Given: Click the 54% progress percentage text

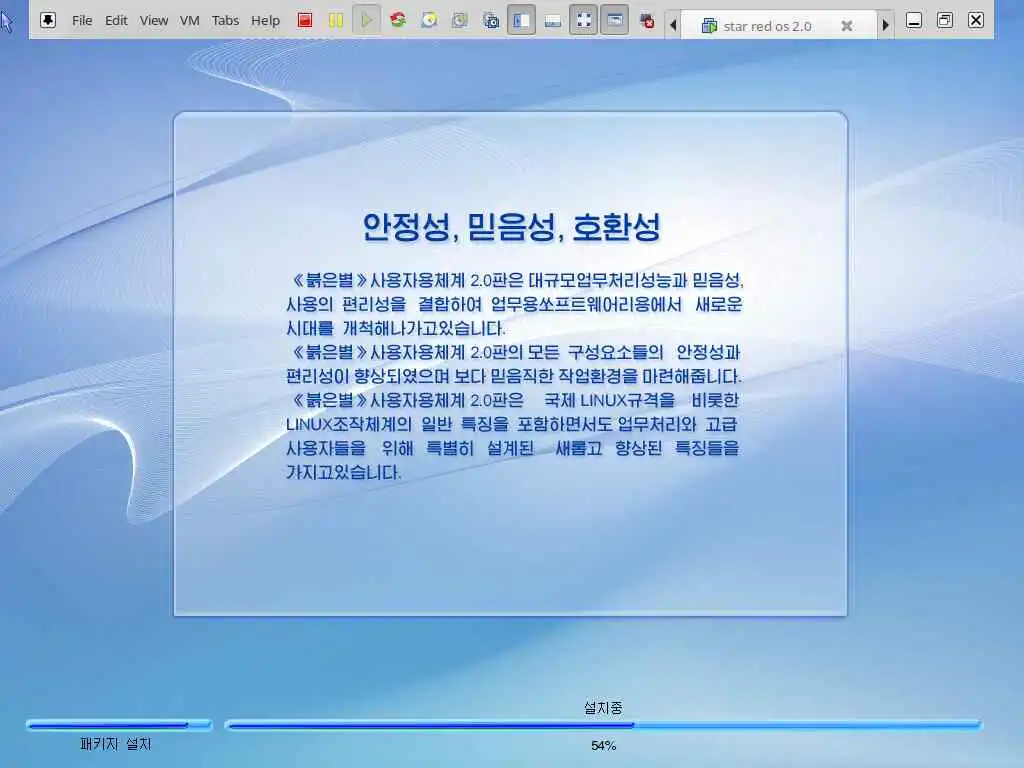Looking at the screenshot, I should 603,745.
